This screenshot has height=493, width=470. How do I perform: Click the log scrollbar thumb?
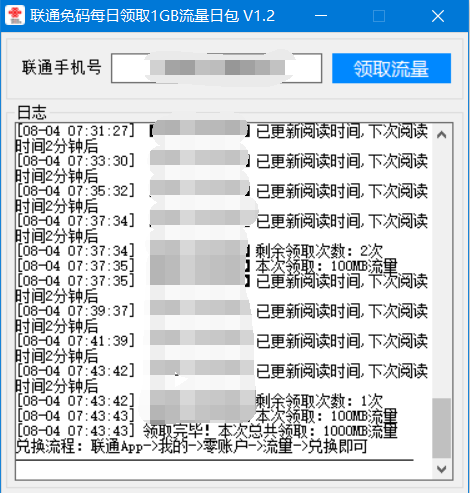[x=442, y=428]
